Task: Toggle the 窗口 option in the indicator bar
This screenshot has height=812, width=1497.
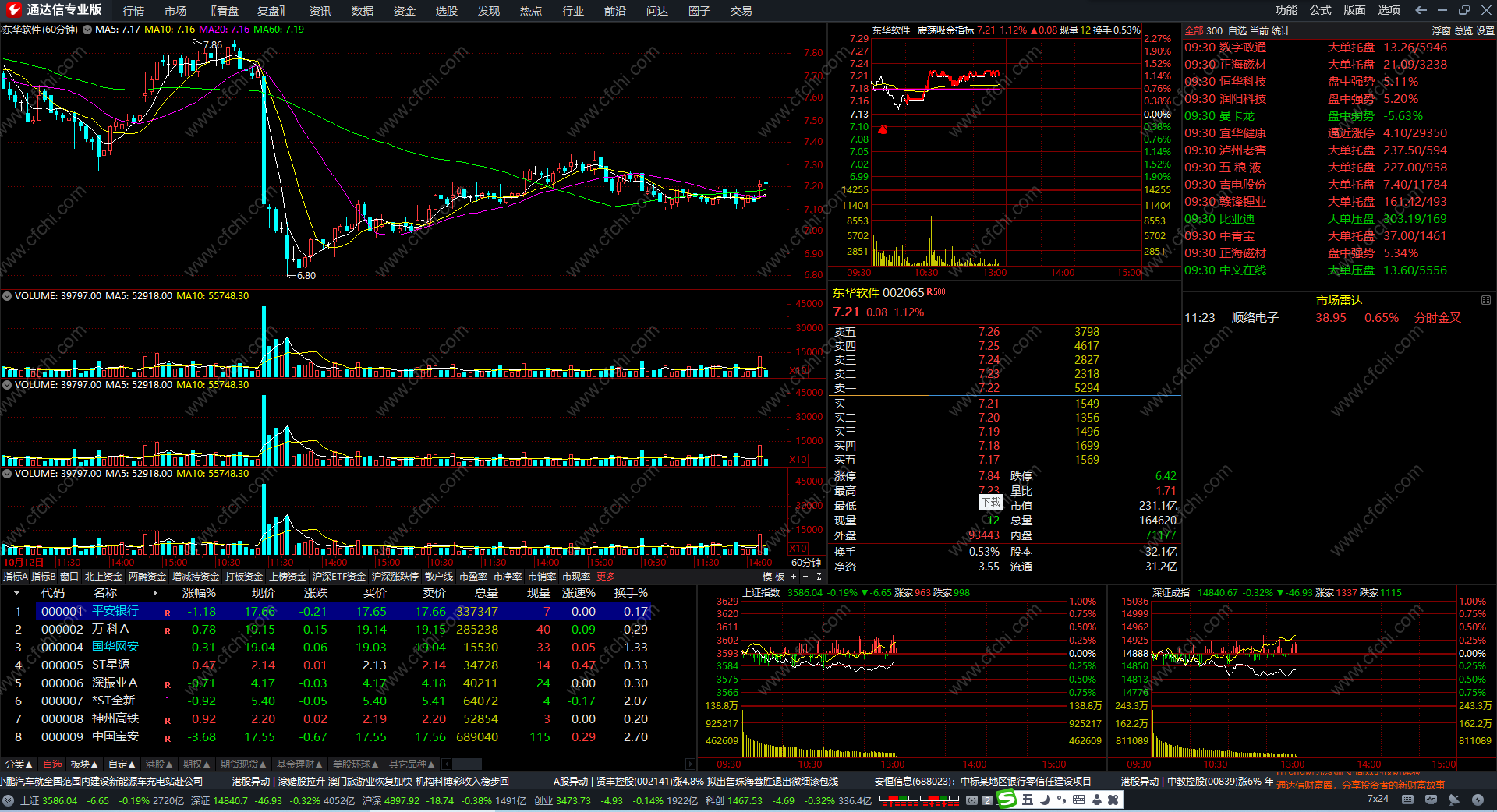Action: pyautogui.click(x=69, y=577)
